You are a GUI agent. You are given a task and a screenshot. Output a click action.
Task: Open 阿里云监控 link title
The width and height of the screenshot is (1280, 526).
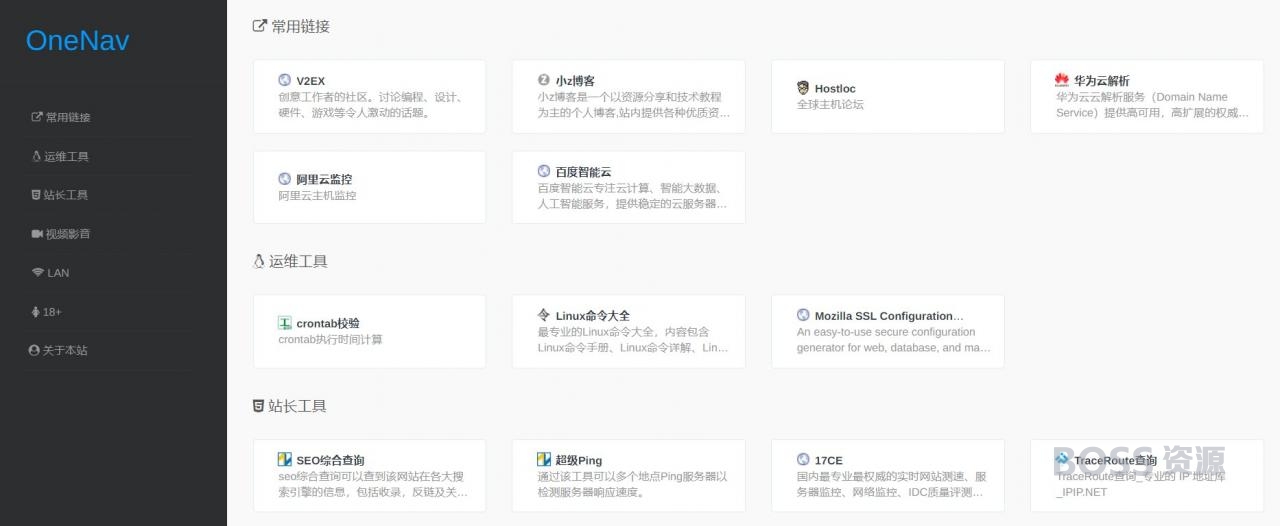tap(324, 180)
